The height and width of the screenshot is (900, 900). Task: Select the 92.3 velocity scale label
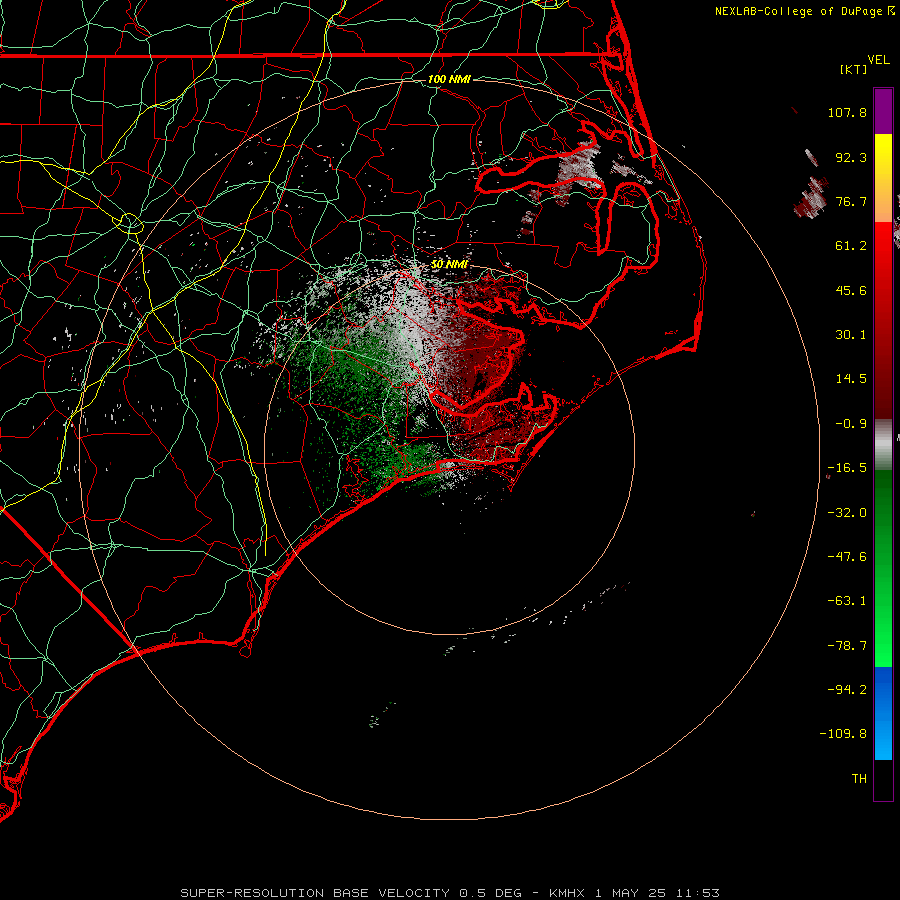pos(851,157)
